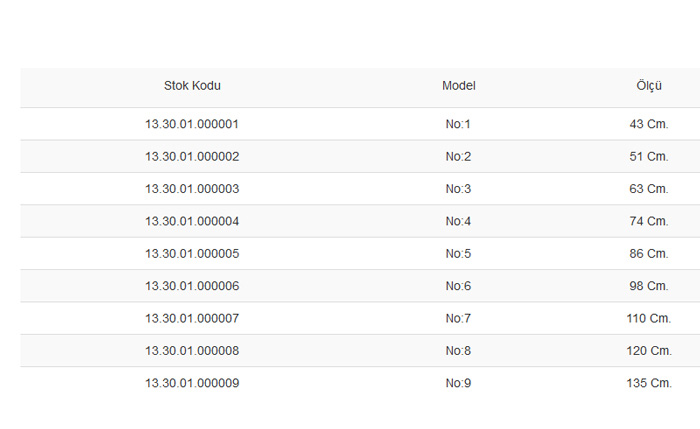Click the 135 Cm. size cell

click(x=649, y=383)
